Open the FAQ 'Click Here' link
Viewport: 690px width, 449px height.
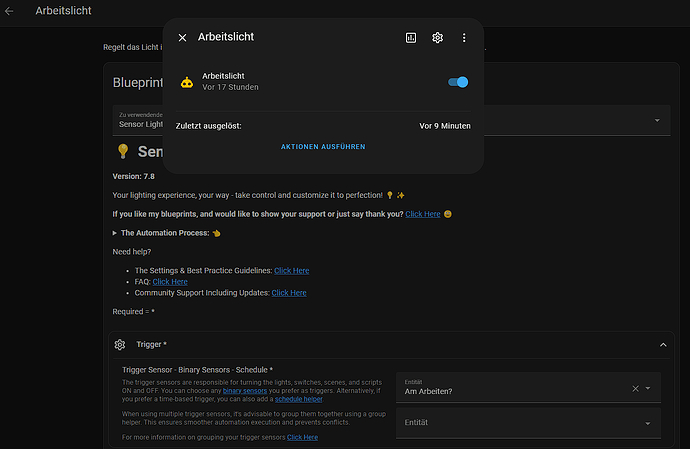click(170, 282)
